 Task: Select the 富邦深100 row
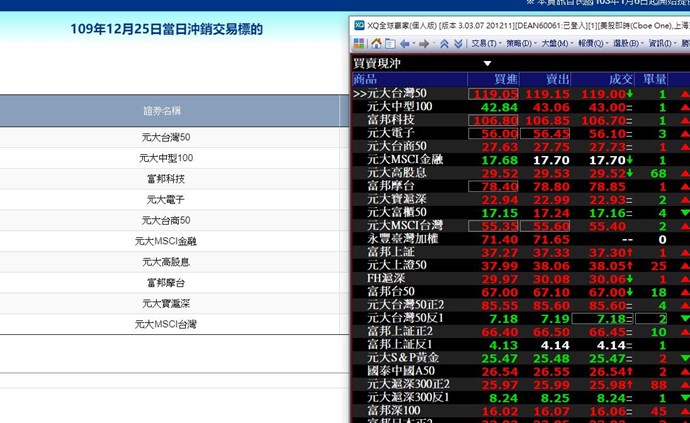(521, 410)
